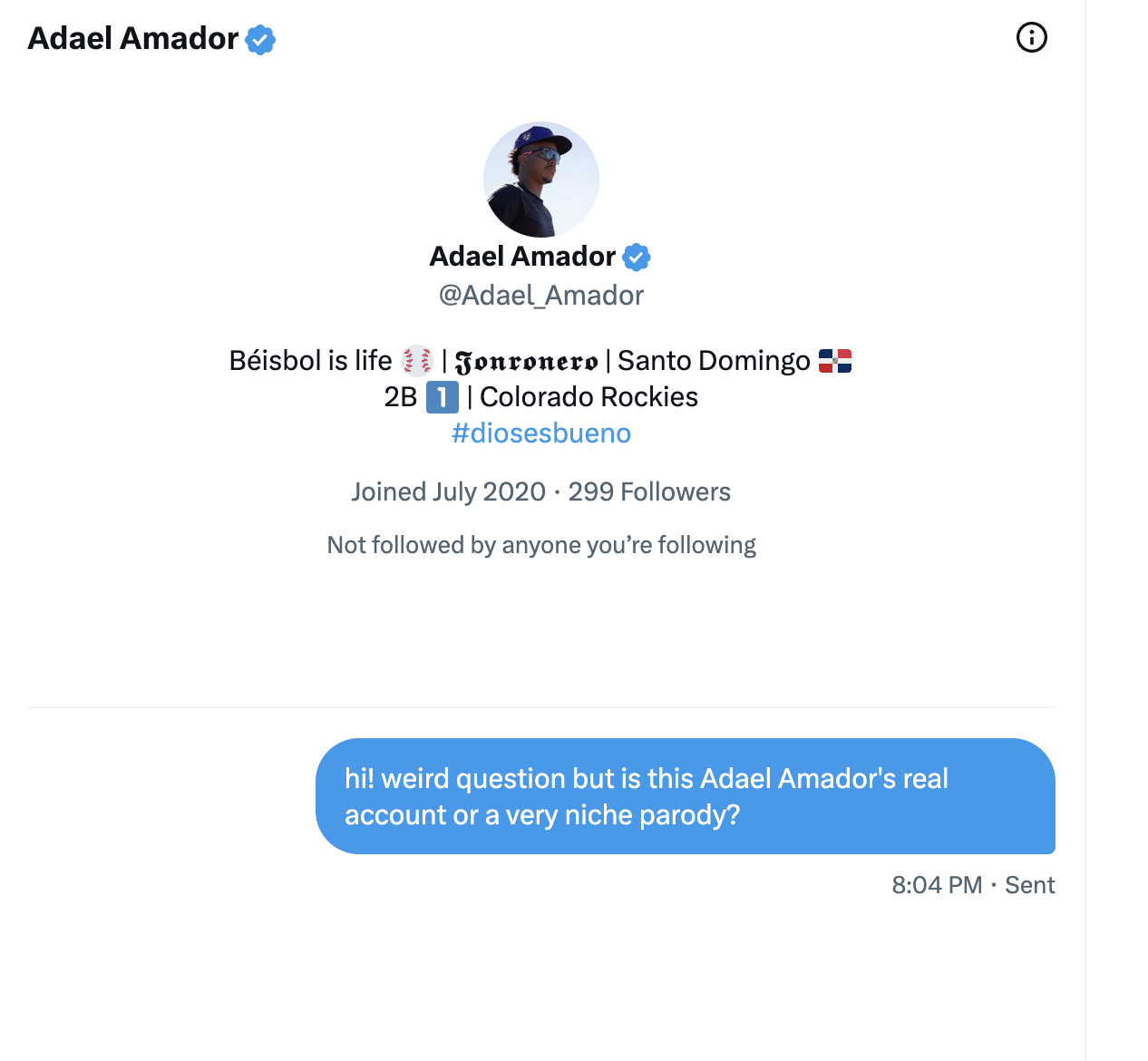This screenshot has height=1061, width=1148.
Task: Click the stylized Jonronero text
Action: click(x=527, y=362)
